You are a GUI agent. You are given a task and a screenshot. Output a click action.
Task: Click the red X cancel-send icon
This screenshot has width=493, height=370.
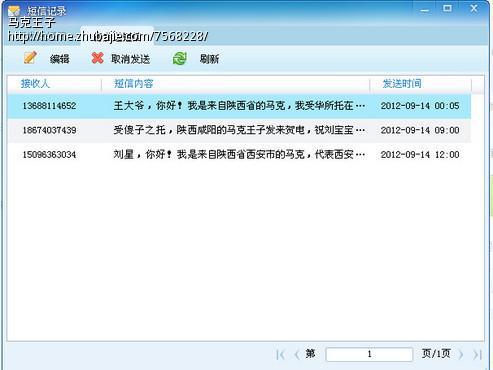pyautogui.click(x=97, y=58)
